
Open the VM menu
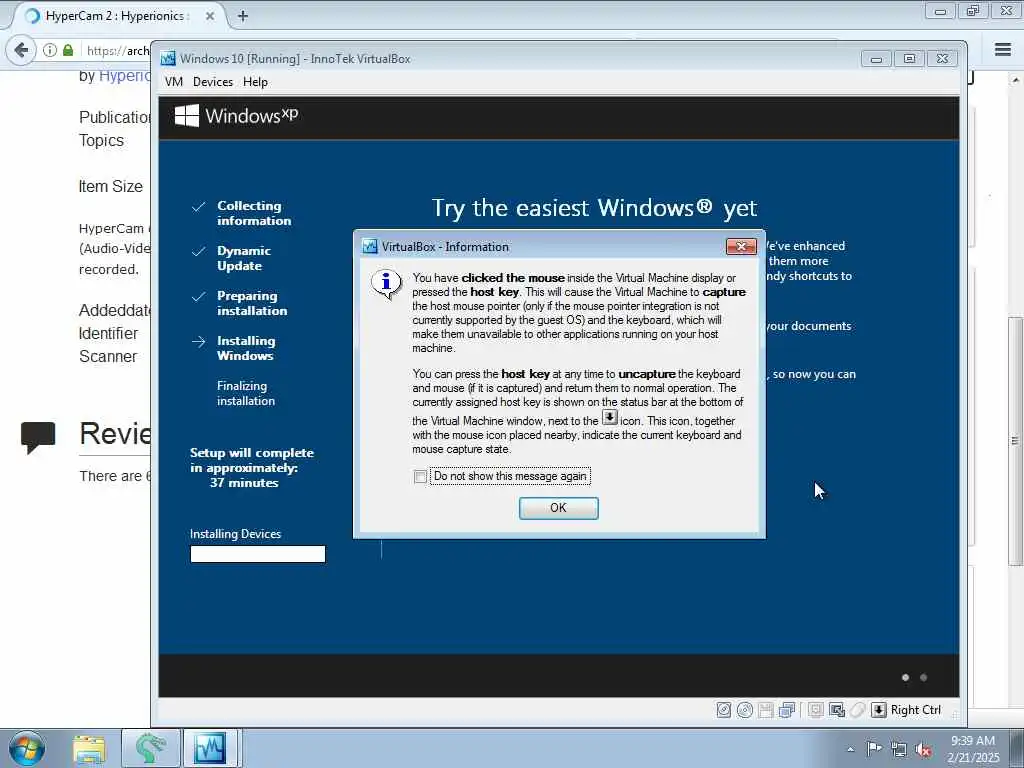174,82
